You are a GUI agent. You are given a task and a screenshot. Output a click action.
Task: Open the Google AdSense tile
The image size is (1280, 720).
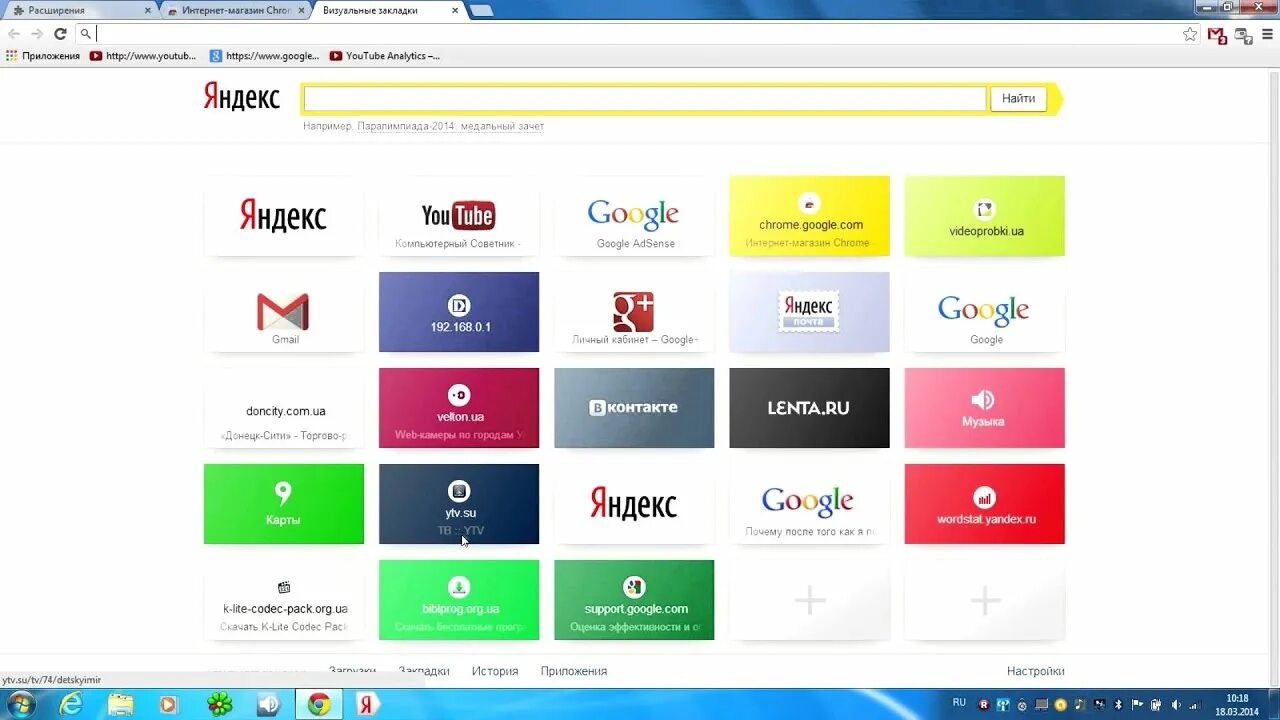coord(634,216)
